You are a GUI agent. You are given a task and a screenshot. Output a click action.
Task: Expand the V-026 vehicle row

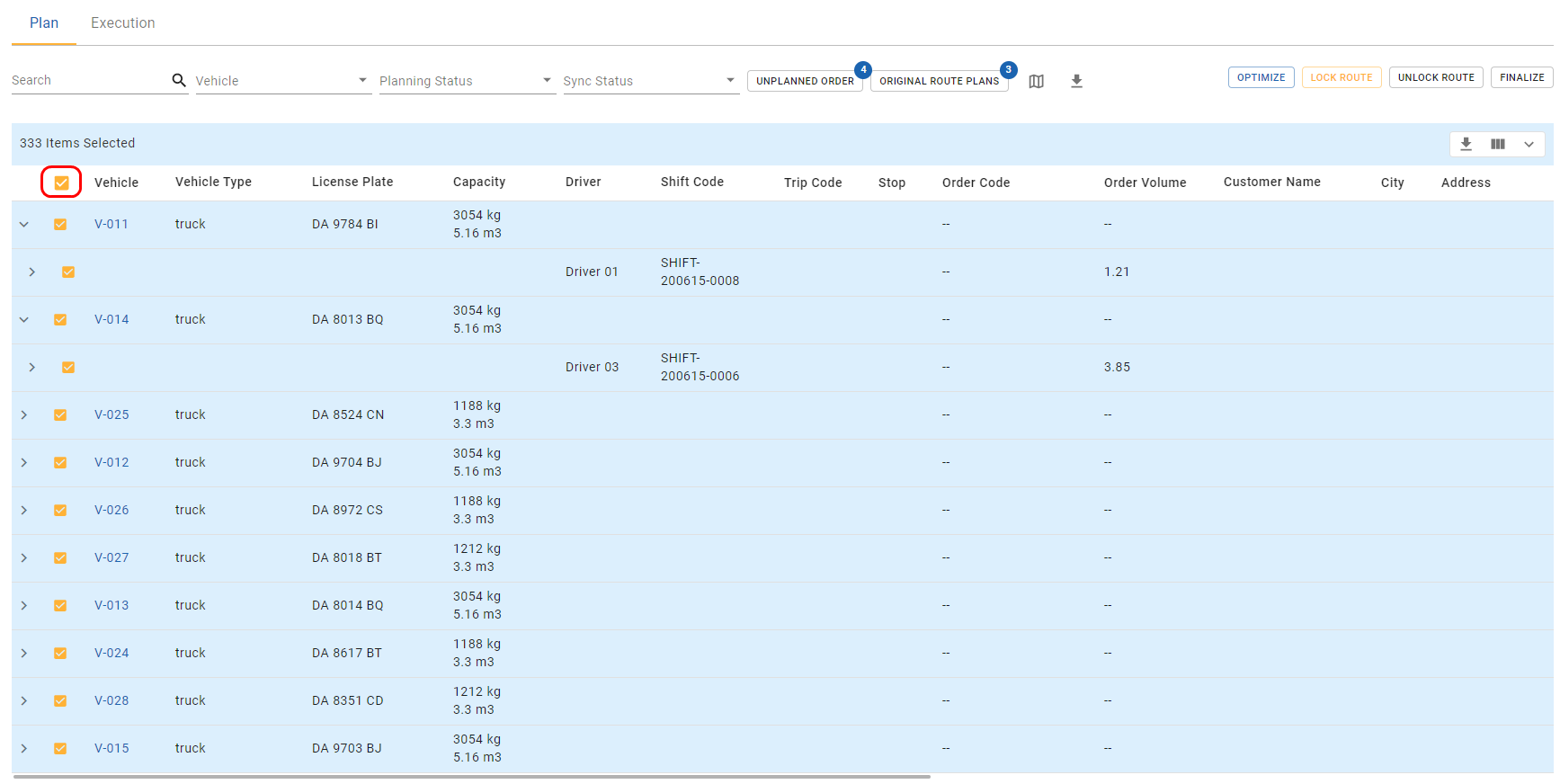click(x=24, y=510)
